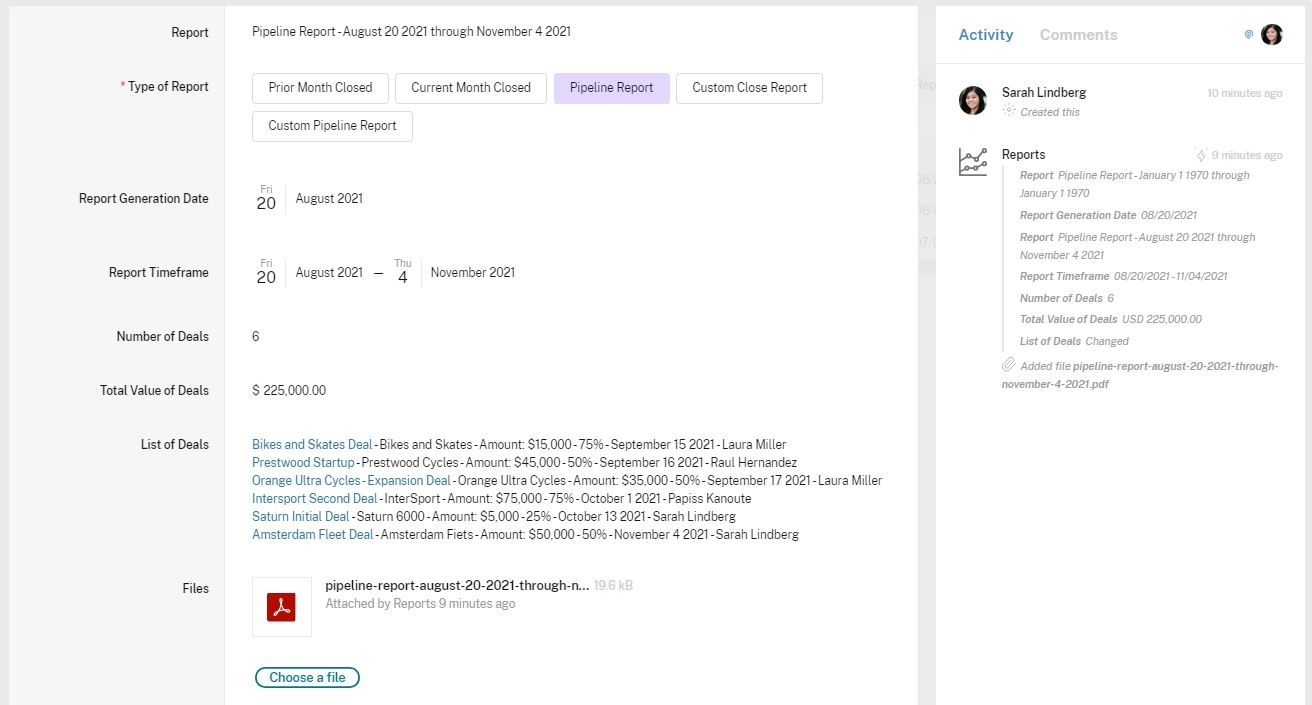Select Current Month Closed report type
Image resolution: width=1312 pixels, height=705 pixels.
[470, 88]
